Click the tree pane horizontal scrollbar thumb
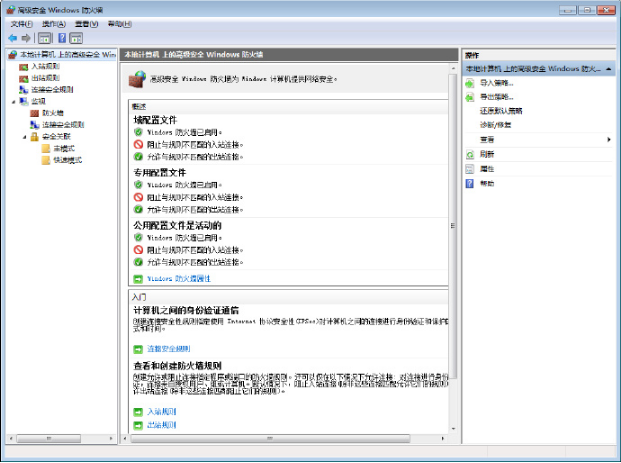The height and width of the screenshot is (463, 621). (49, 438)
